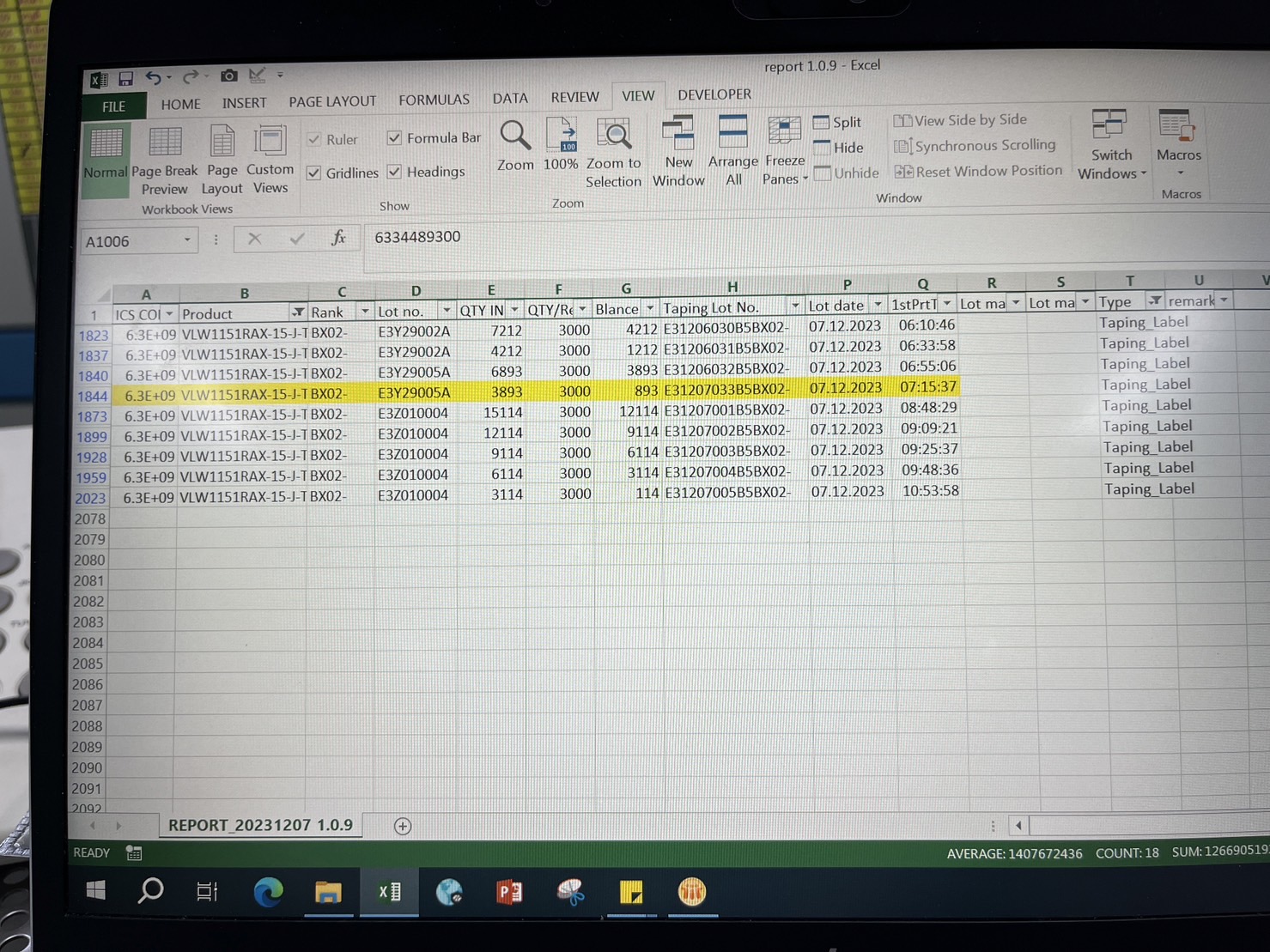The height and width of the screenshot is (952, 1270).
Task: Uncheck the Formula Bar checkbox
Action: point(394,138)
